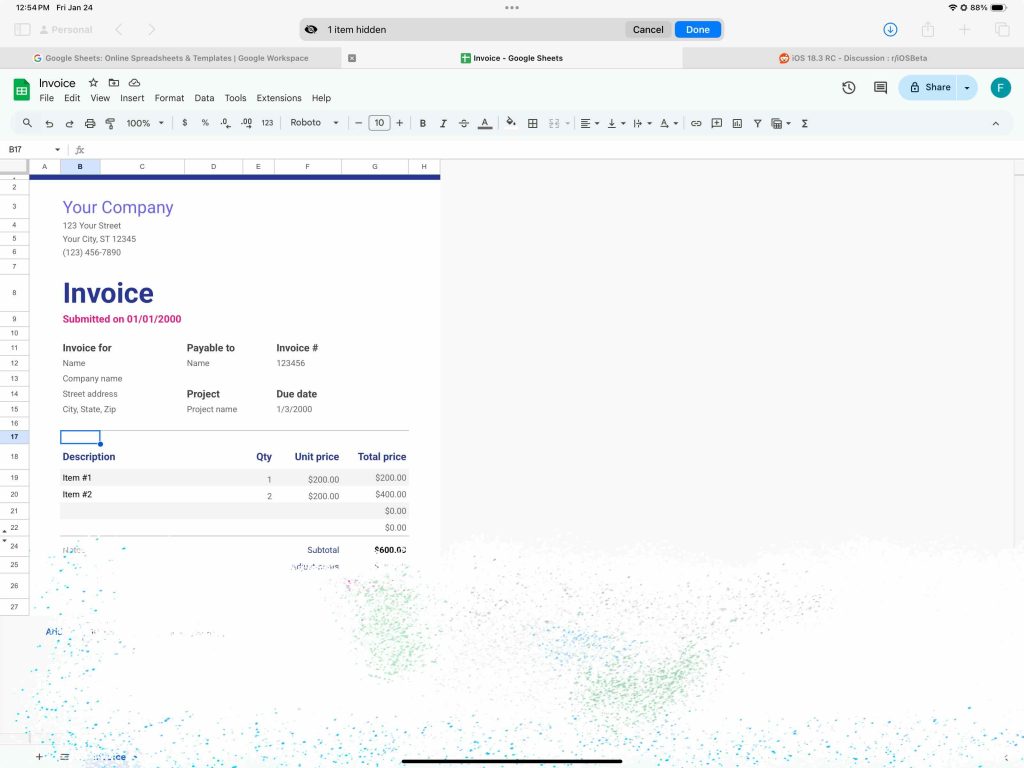Open the fill color picker
The image size is (1024, 768).
click(x=511, y=123)
